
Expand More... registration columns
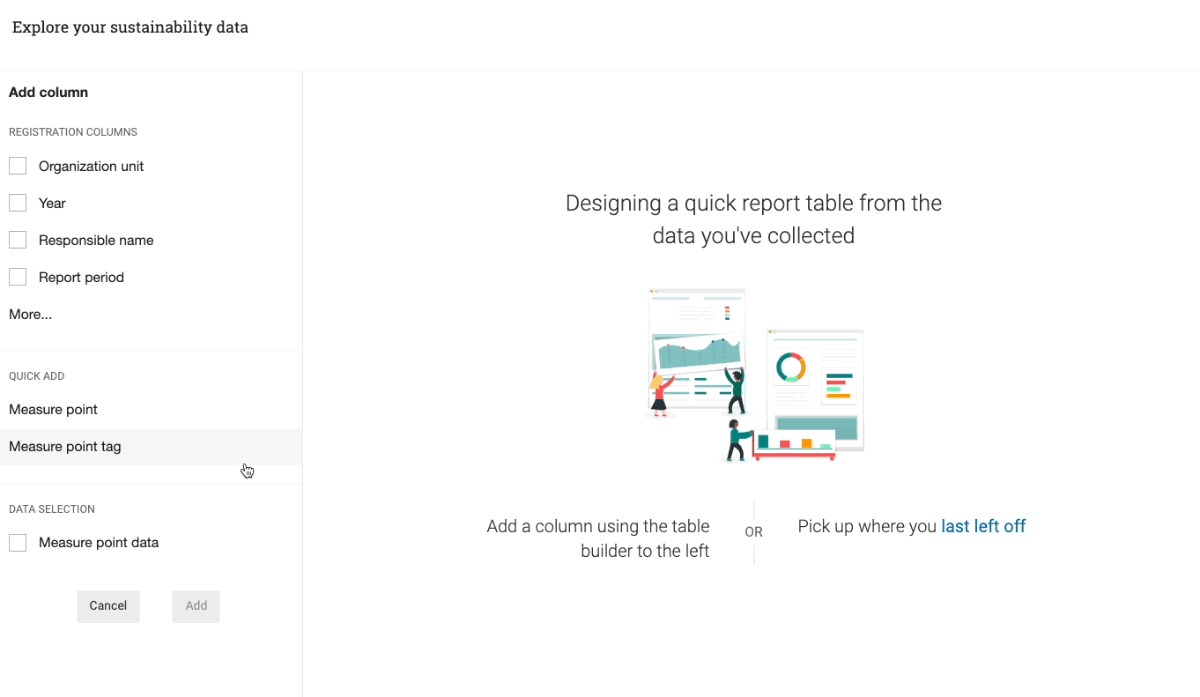[x=30, y=314]
